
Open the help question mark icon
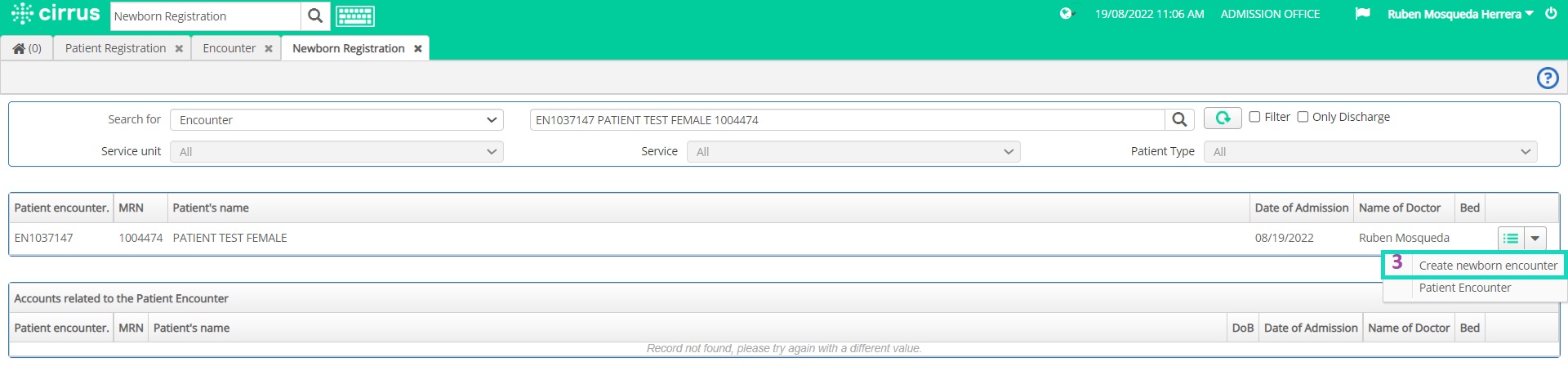click(1548, 78)
